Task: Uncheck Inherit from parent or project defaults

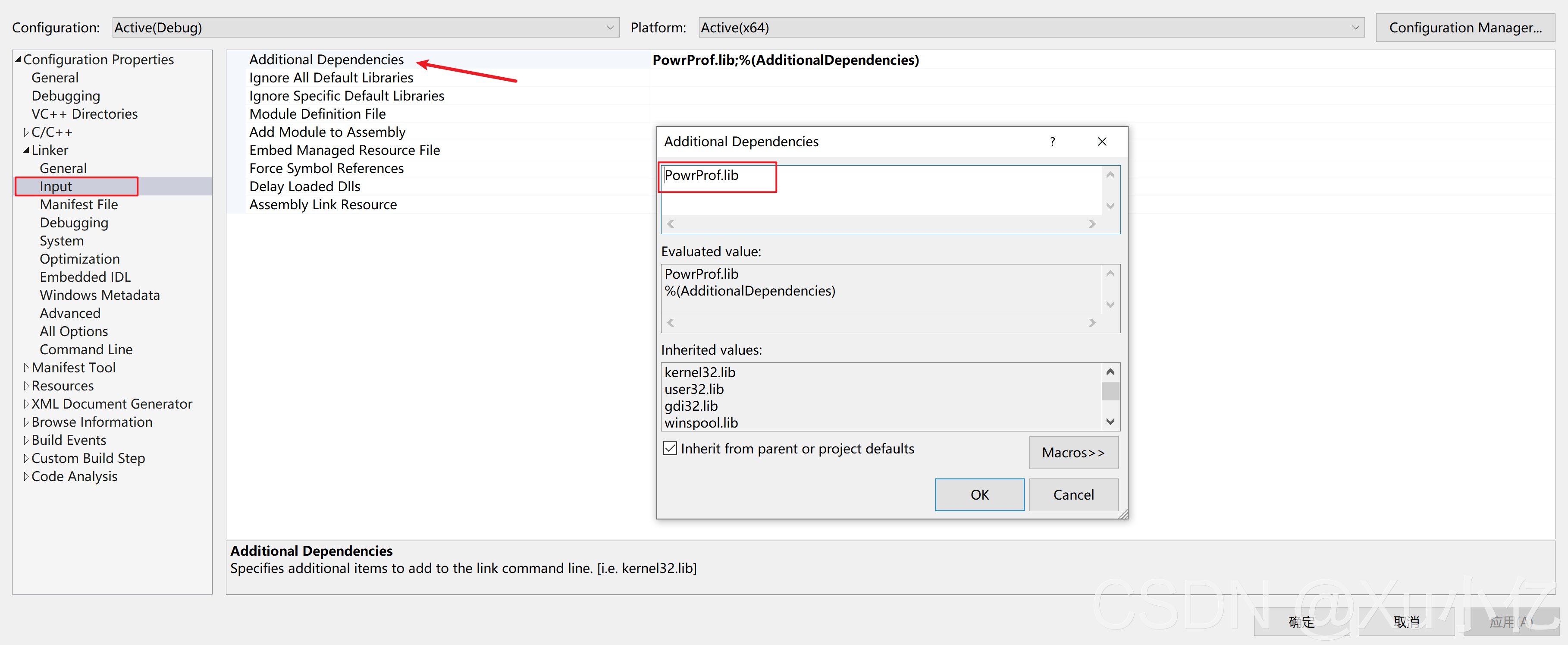Action: pos(670,448)
